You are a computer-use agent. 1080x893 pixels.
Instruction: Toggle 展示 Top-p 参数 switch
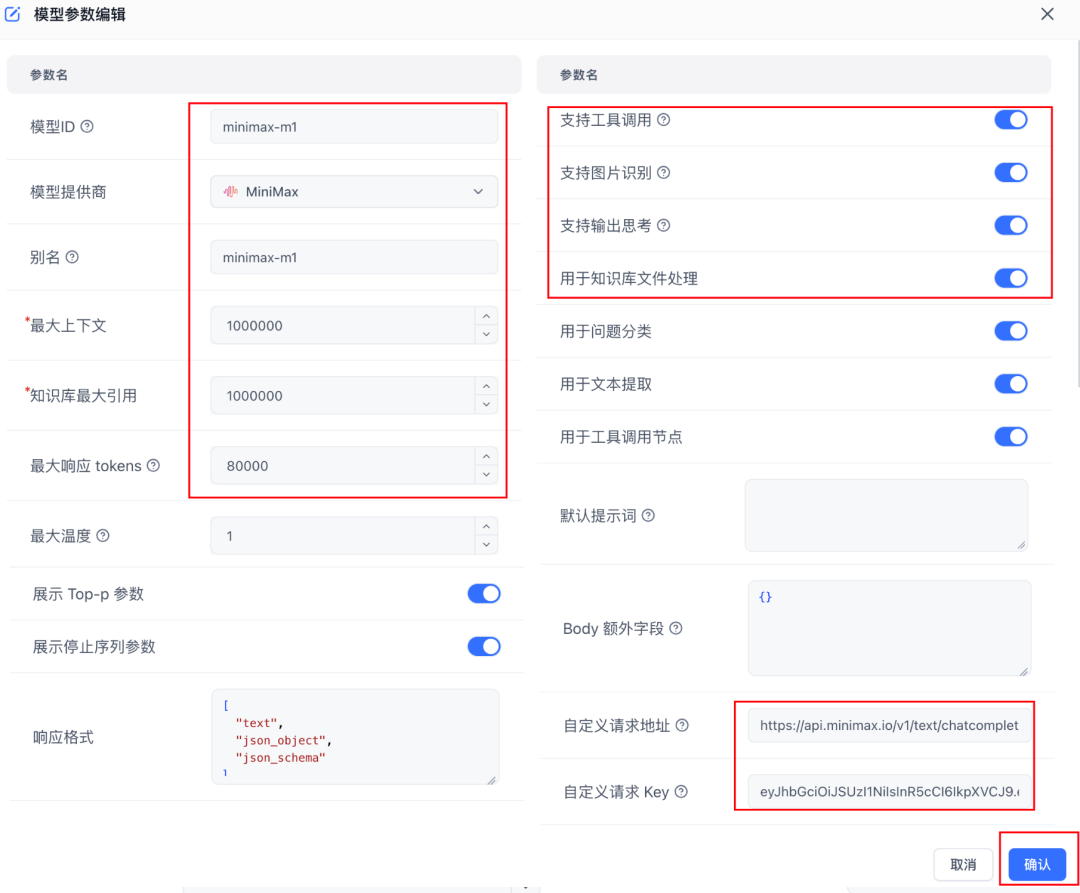tap(484, 593)
